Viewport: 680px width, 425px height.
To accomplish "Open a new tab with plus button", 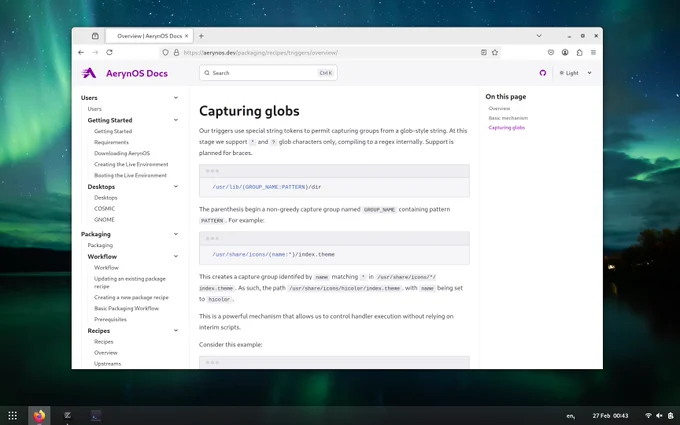I will [201, 36].
